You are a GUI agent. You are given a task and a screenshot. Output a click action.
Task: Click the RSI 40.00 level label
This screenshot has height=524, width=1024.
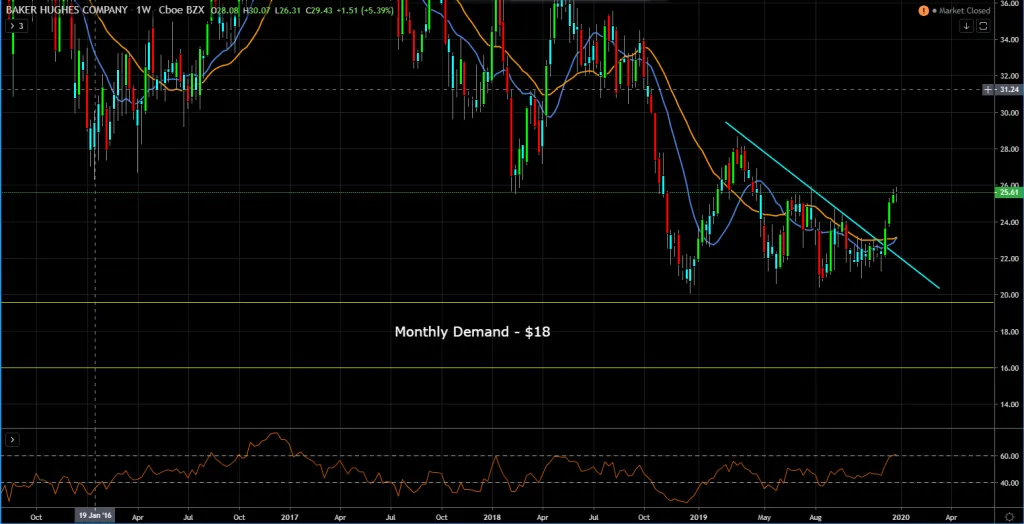tap(1010, 483)
